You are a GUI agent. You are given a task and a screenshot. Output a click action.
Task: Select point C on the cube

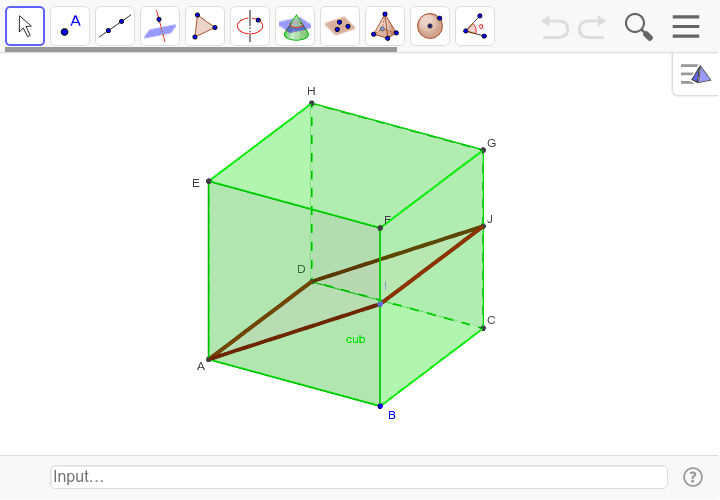(483, 328)
